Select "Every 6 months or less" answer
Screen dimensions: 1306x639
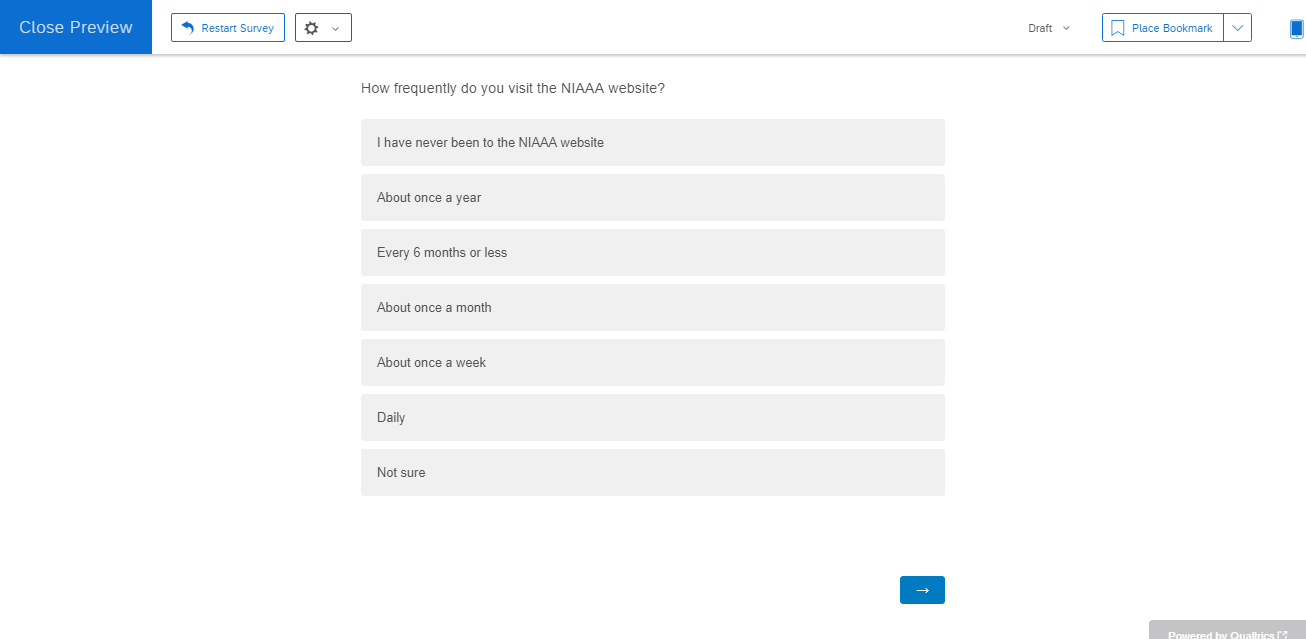point(652,252)
